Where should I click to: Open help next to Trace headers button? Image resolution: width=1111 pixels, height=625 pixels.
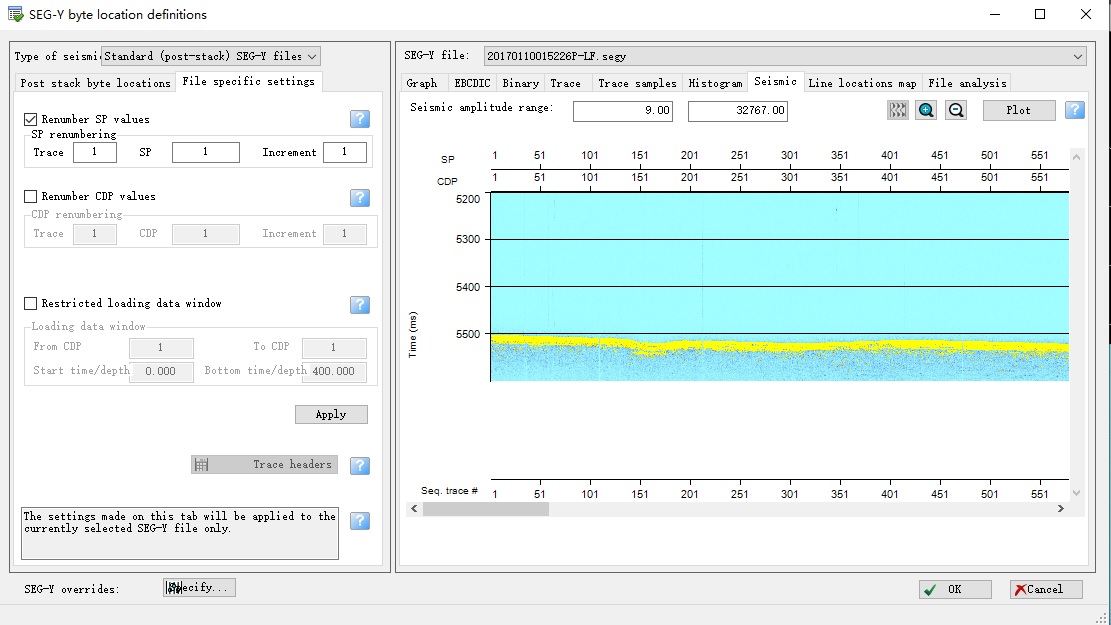point(360,466)
